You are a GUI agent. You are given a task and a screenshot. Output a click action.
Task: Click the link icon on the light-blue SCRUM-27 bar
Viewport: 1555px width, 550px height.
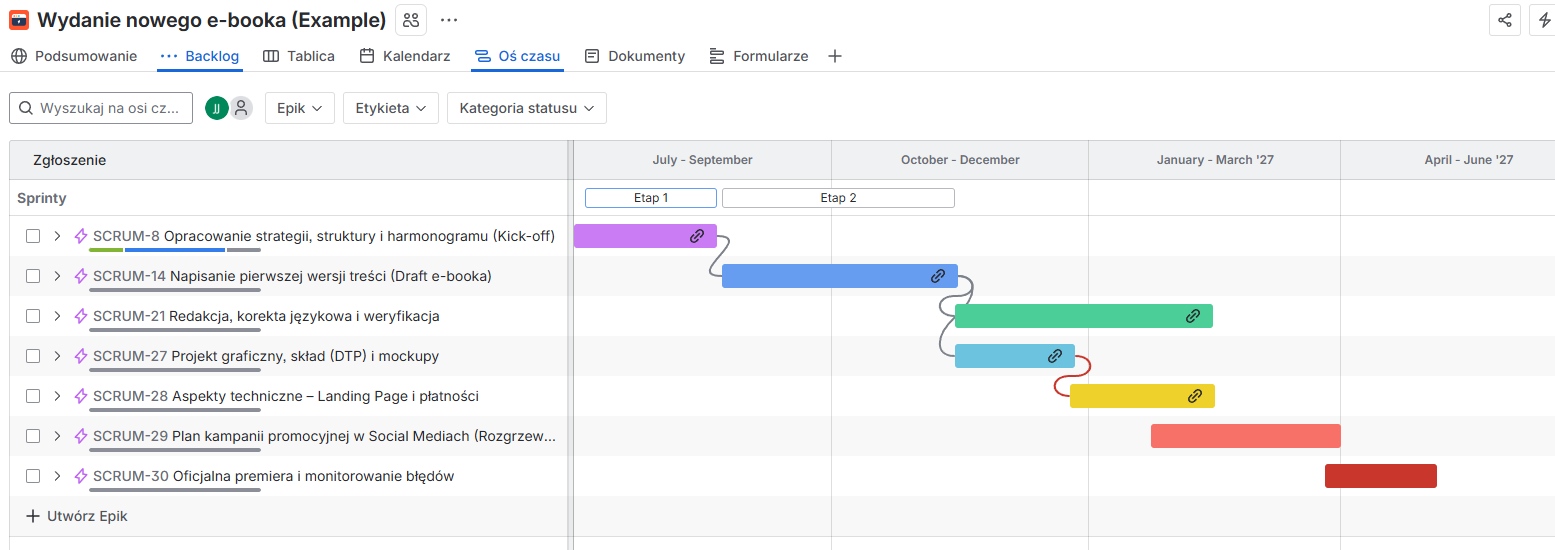tap(1054, 356)
